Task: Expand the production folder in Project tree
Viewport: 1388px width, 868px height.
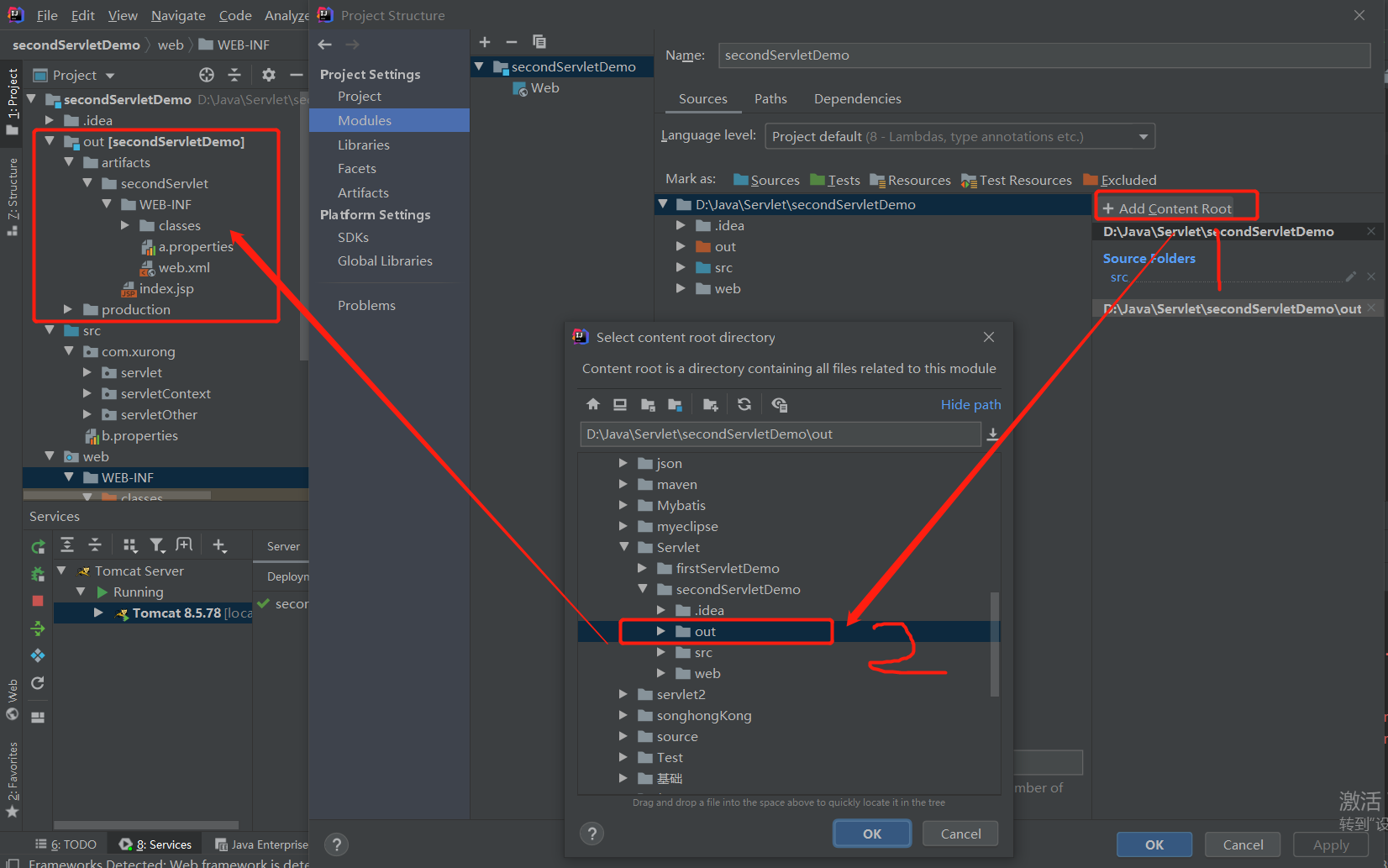Action: click(68, 309)
